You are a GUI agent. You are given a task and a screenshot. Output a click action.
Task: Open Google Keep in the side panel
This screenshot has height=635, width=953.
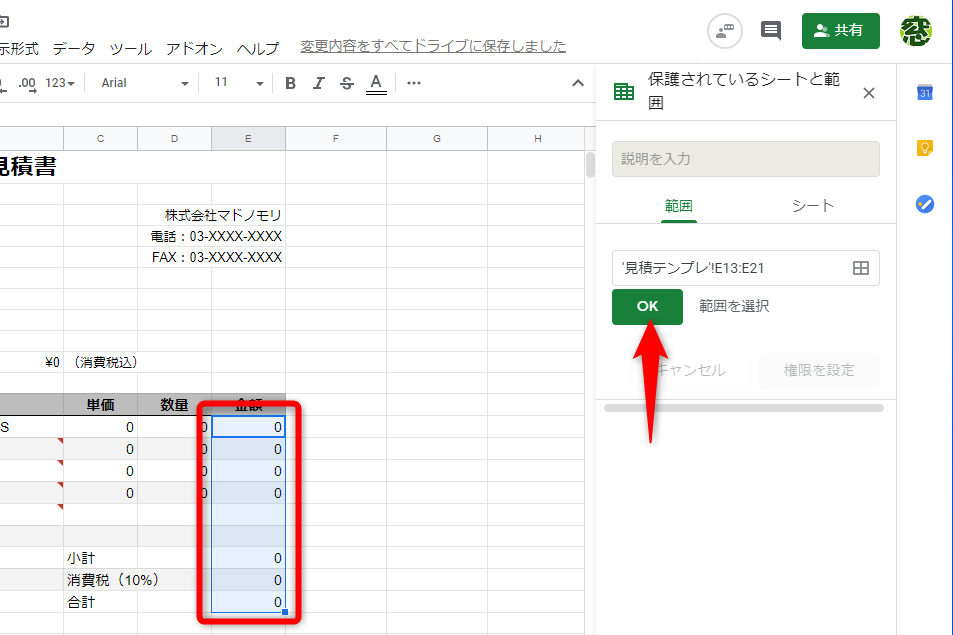click(925, 146)
